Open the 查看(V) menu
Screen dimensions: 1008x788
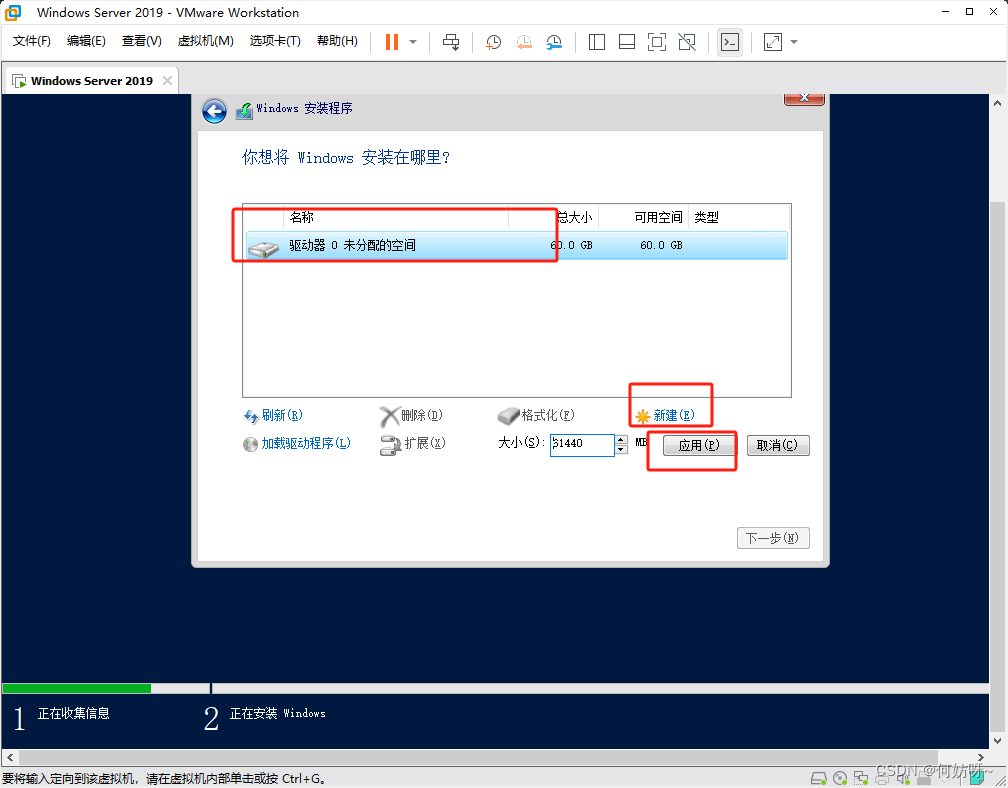141,41
